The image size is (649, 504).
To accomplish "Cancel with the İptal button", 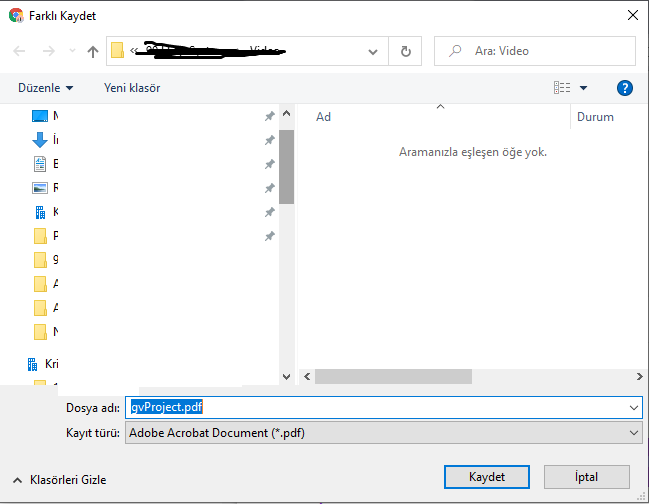I will pyautogui.click(x=586, y=477).
